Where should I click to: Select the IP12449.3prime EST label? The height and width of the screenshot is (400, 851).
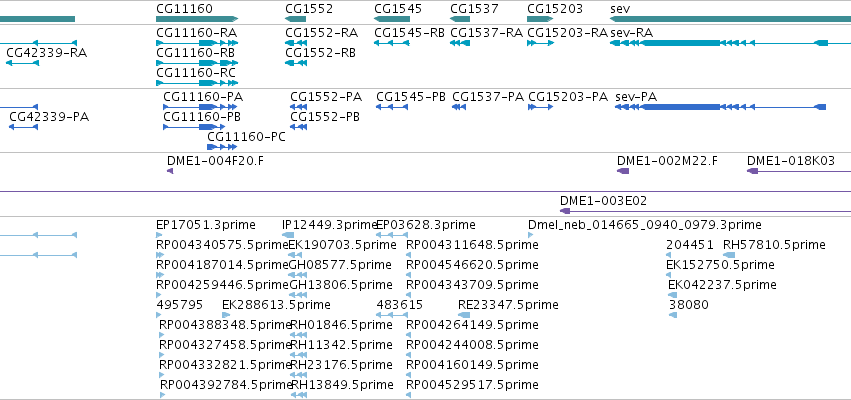pos(329,225)
